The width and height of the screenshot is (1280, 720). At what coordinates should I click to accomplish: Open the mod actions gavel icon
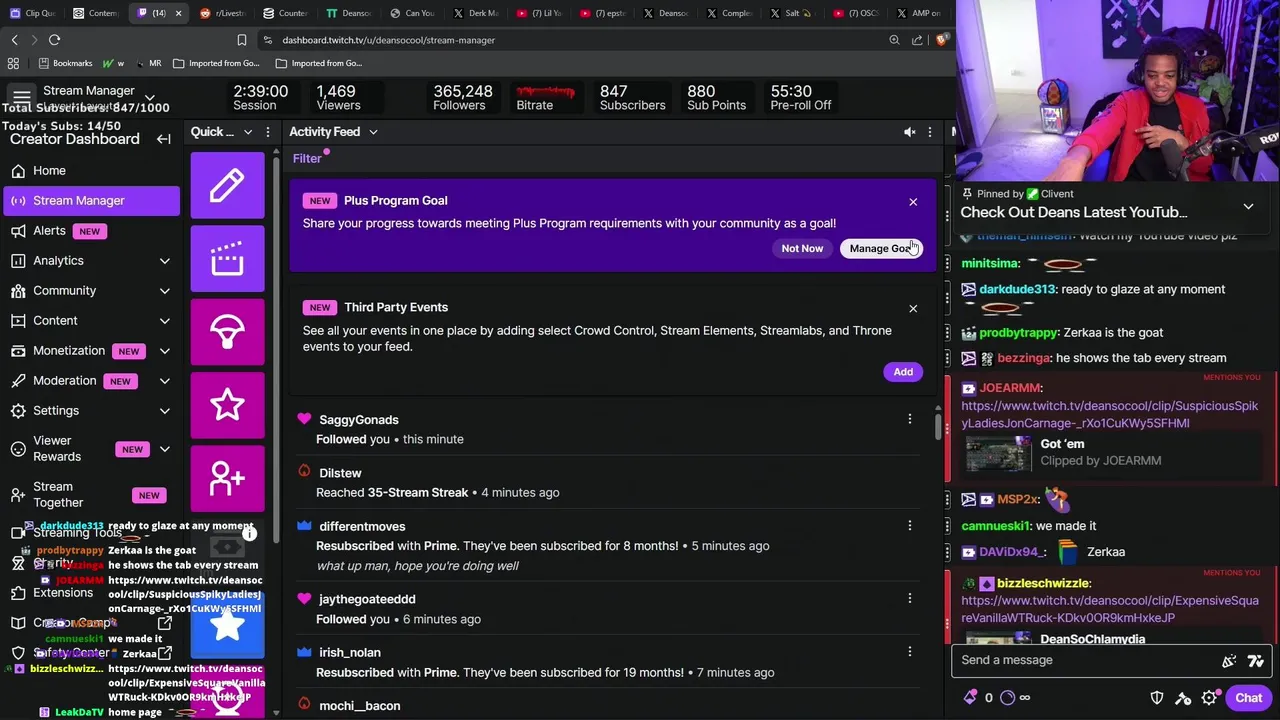(x=1183, y=698)
